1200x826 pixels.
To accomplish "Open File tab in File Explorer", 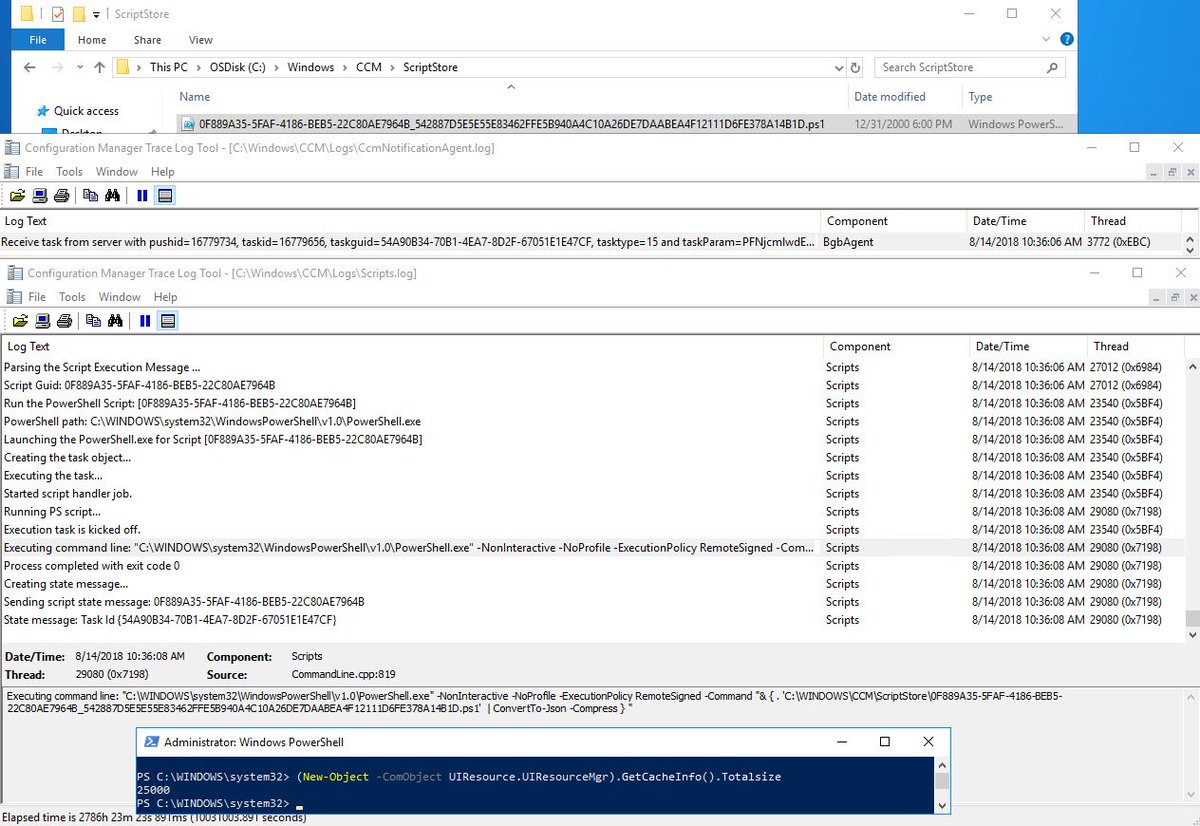I will tap(38, 40).
